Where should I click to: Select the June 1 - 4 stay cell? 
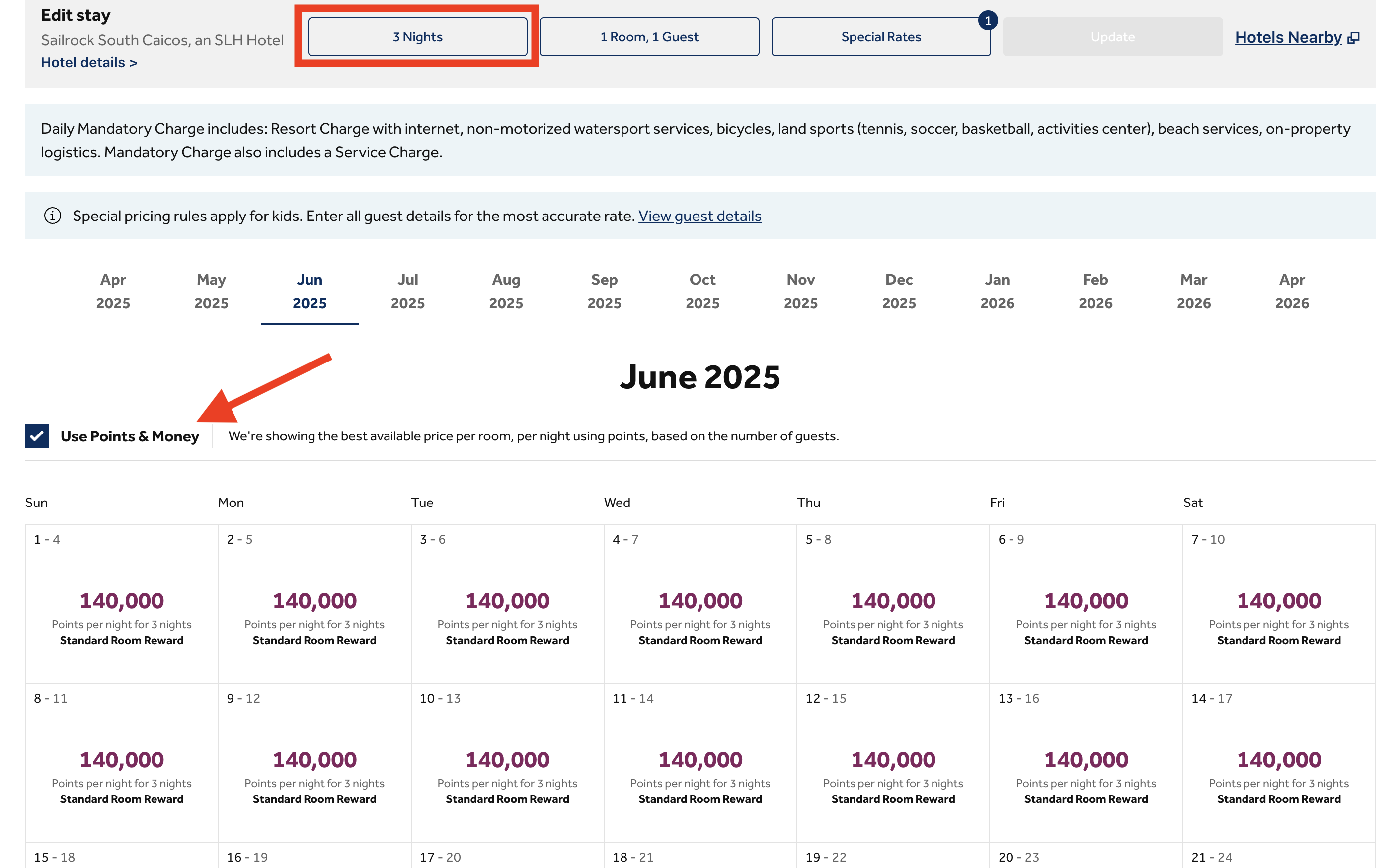click(x=122, y=604)
